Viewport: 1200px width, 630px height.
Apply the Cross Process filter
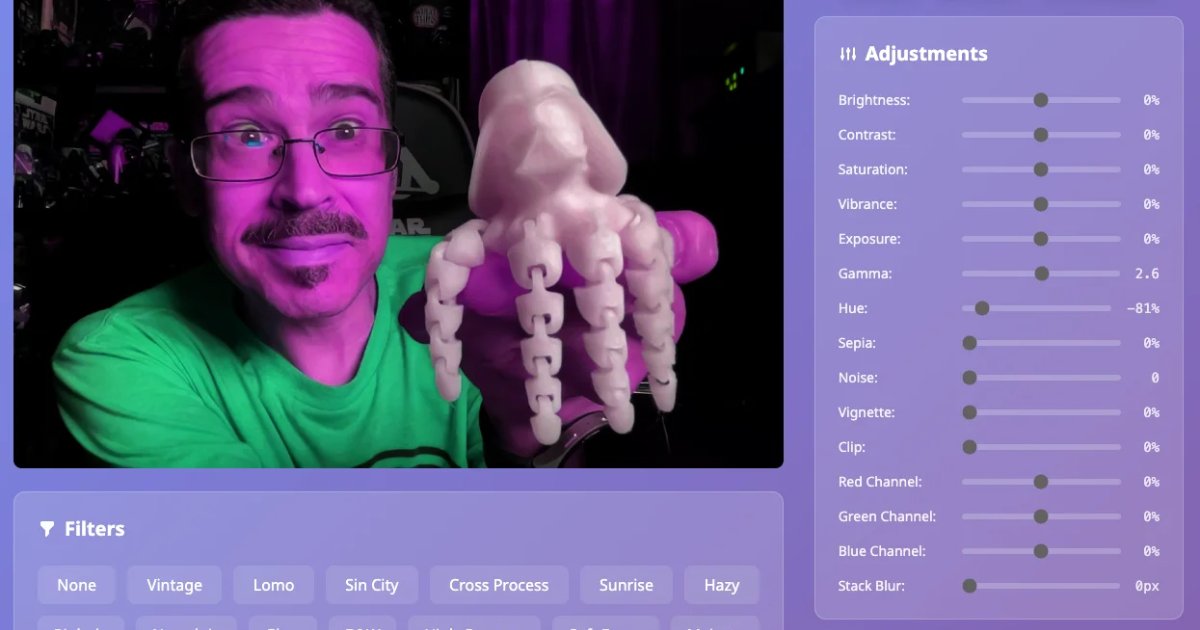[x=499, y=585]
